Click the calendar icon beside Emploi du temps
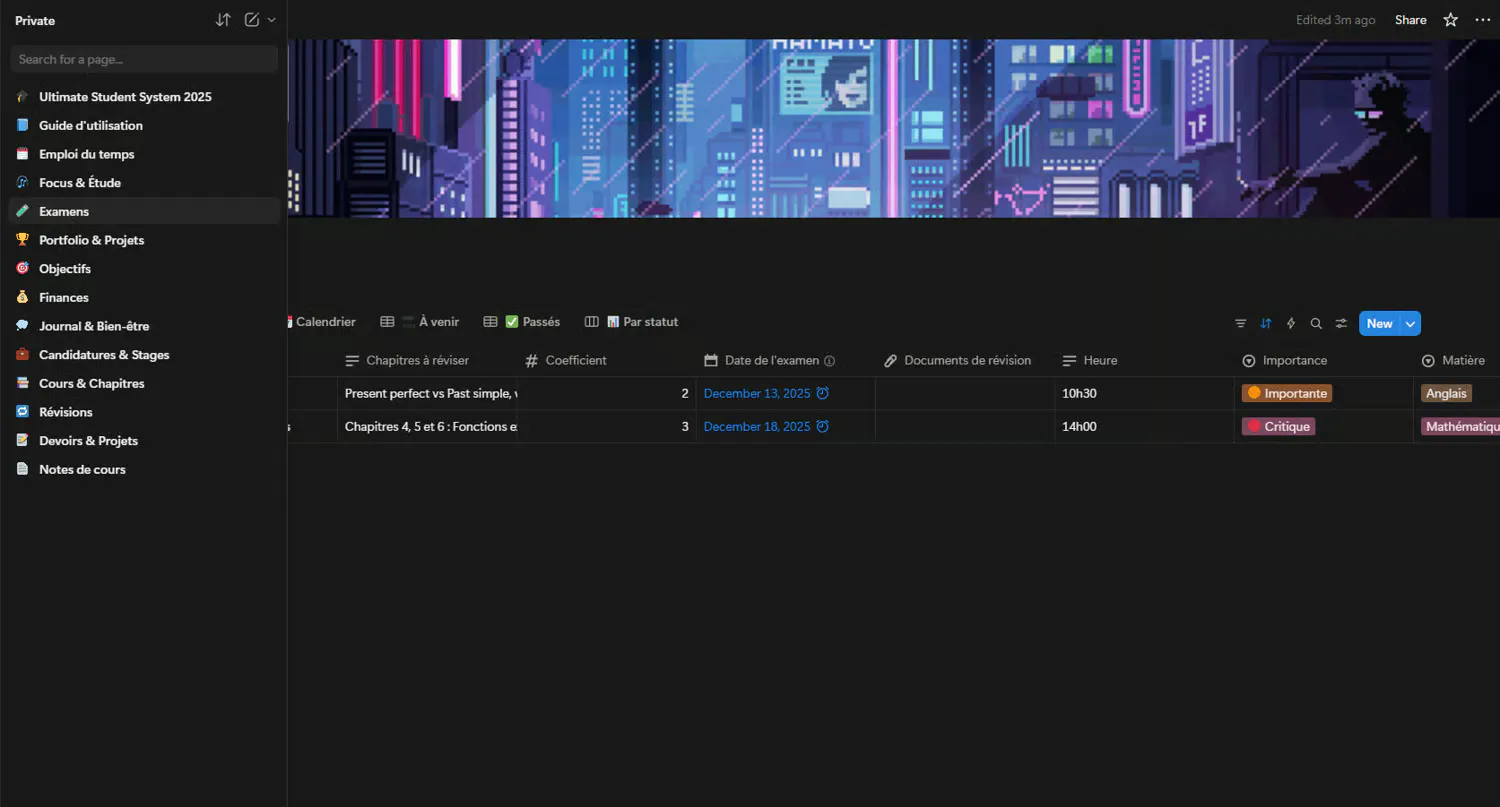The height and width of the screenshot is (807, 1500). (22, 154)
